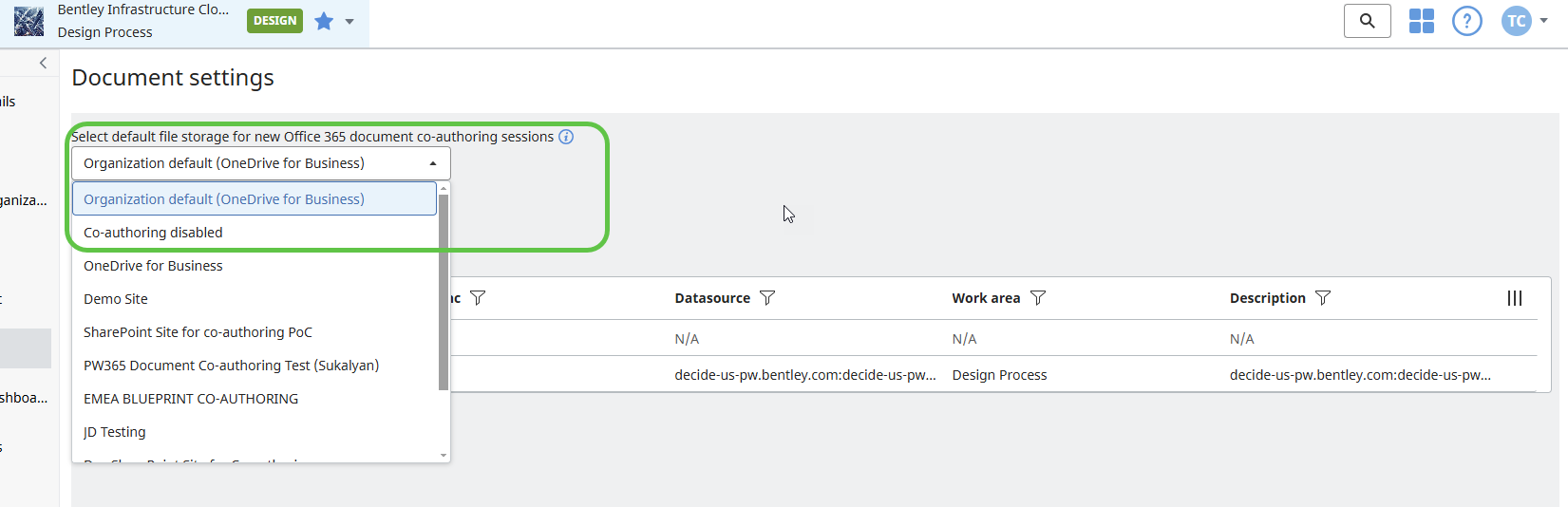Click the N/A cell under Description
The height and width of the screenshot is (507, 1568).
[x=1241, y=339]
